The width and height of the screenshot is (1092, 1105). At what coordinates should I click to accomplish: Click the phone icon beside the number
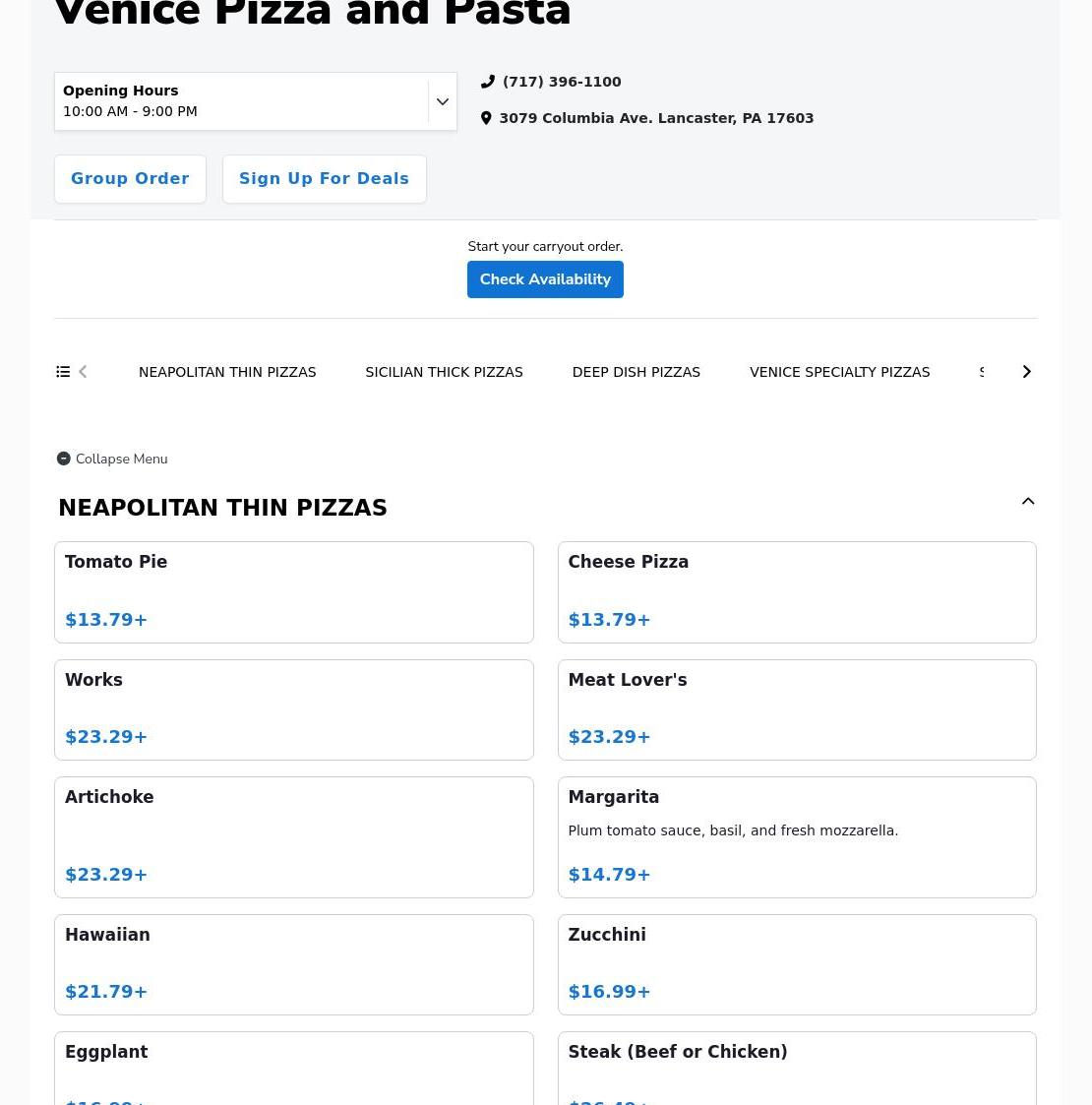[x=487, y=82]
